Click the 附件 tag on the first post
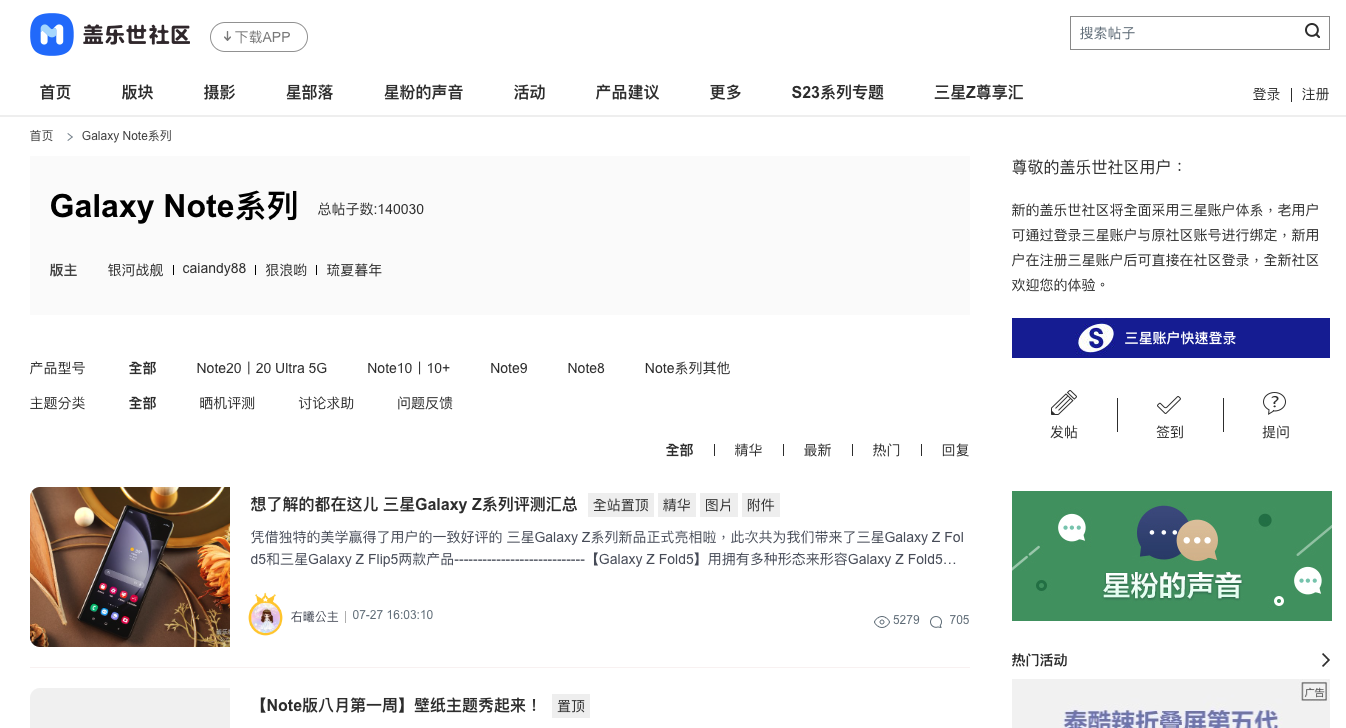 click(x=761, y=505)
